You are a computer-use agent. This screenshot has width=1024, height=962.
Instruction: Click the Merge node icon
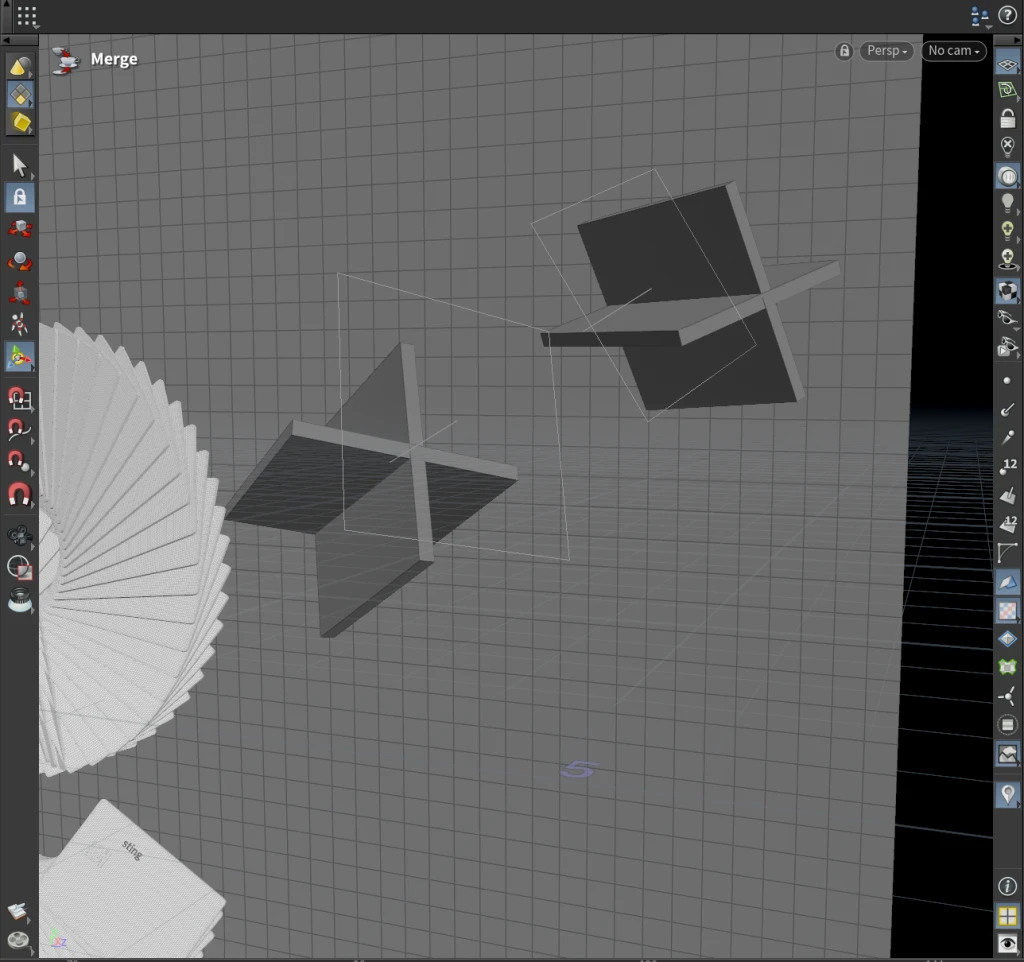(65, 61)
